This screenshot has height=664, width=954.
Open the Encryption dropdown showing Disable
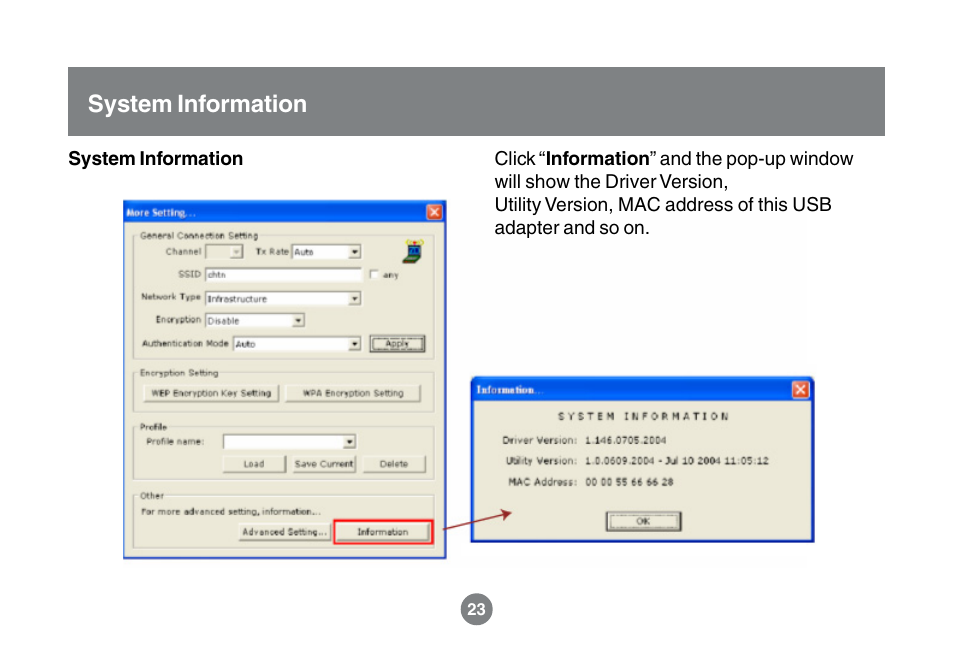click(x=298, y=320)
